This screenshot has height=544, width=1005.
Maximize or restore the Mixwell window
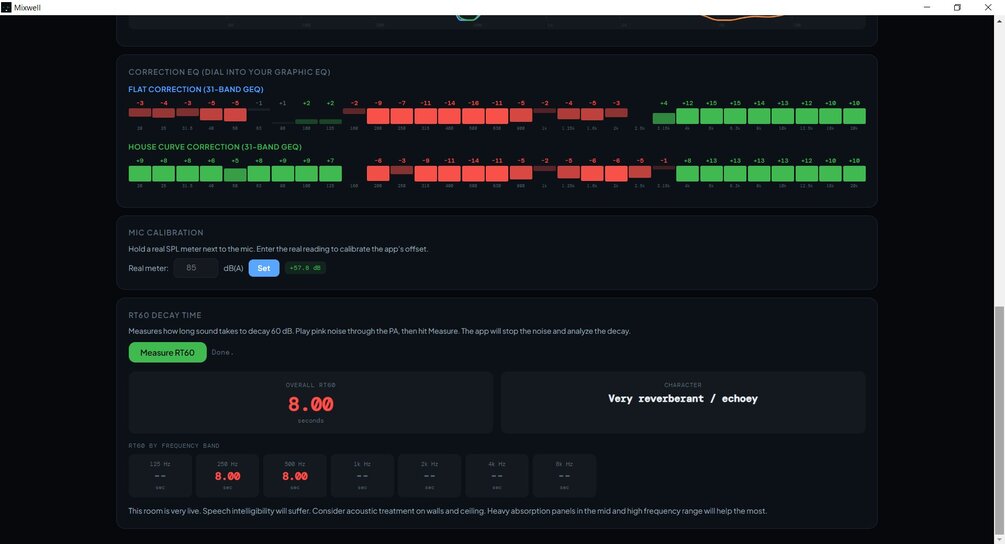pos(957,7)
